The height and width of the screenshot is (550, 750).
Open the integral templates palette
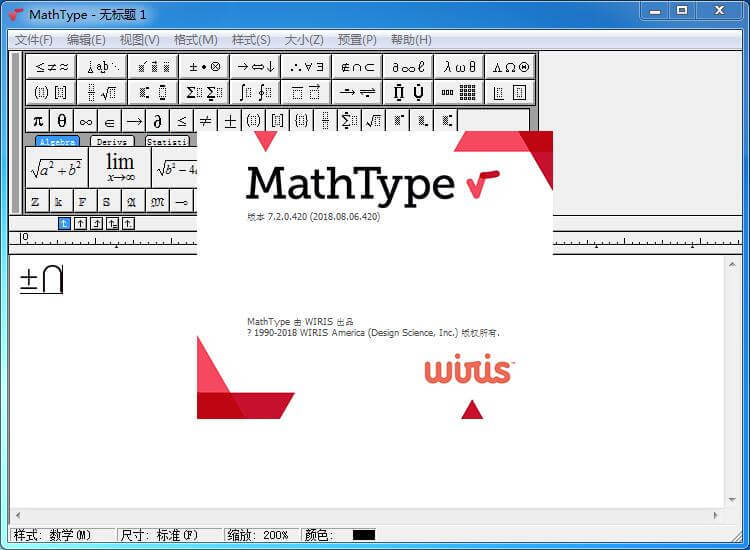click(255, 93)
